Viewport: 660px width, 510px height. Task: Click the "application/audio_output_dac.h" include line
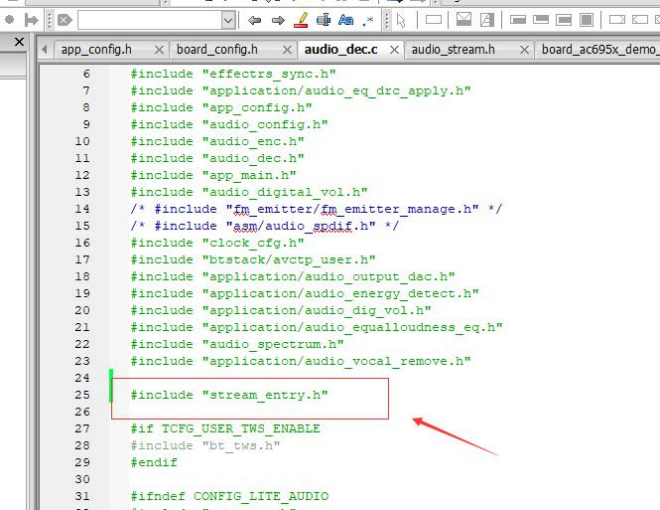(x=293, y=276)
